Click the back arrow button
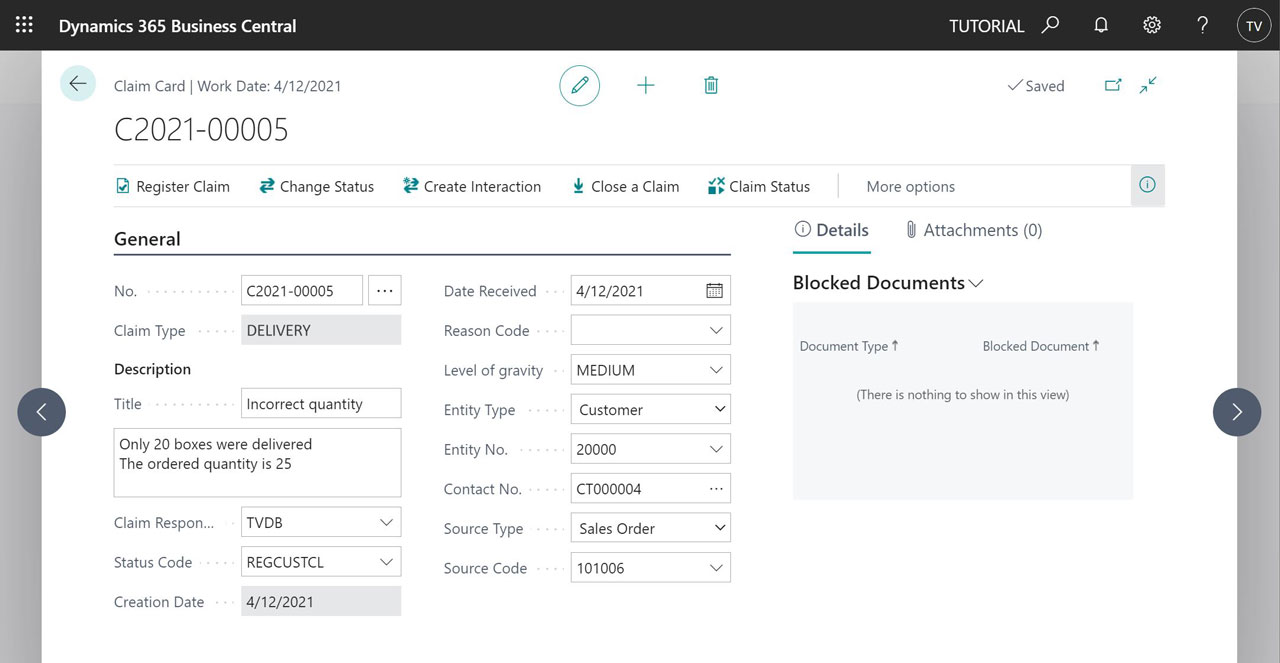This screenshot has height=663, width=1280. [78, 84]
